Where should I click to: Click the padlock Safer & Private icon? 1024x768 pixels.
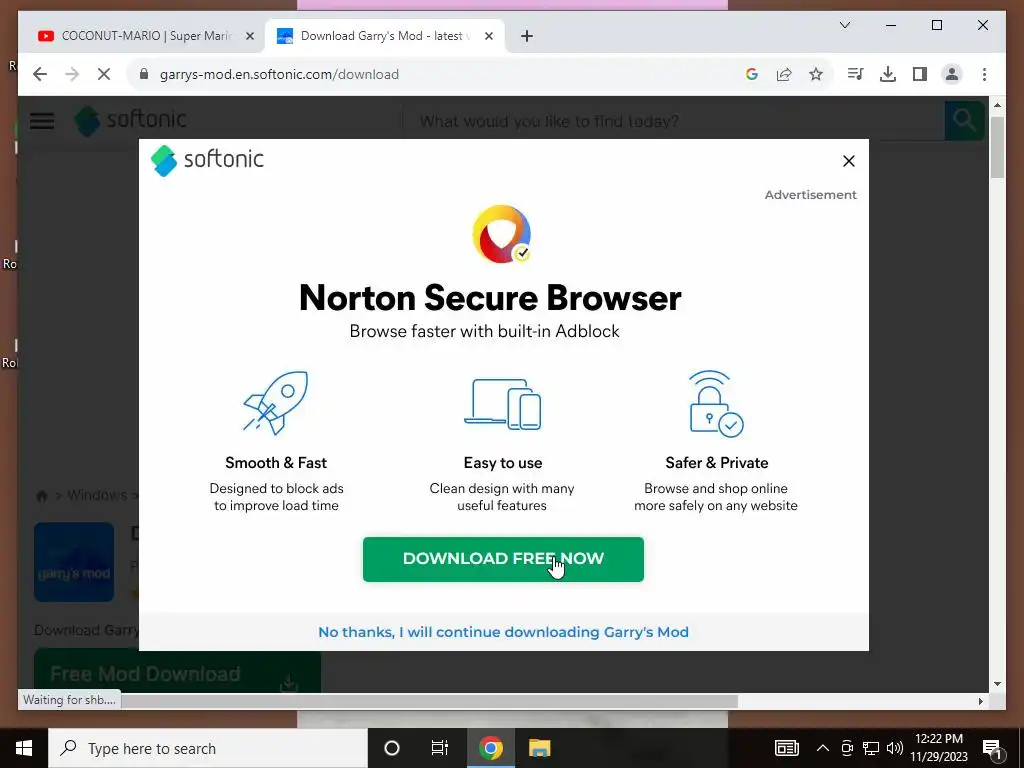tap(716, 404)
